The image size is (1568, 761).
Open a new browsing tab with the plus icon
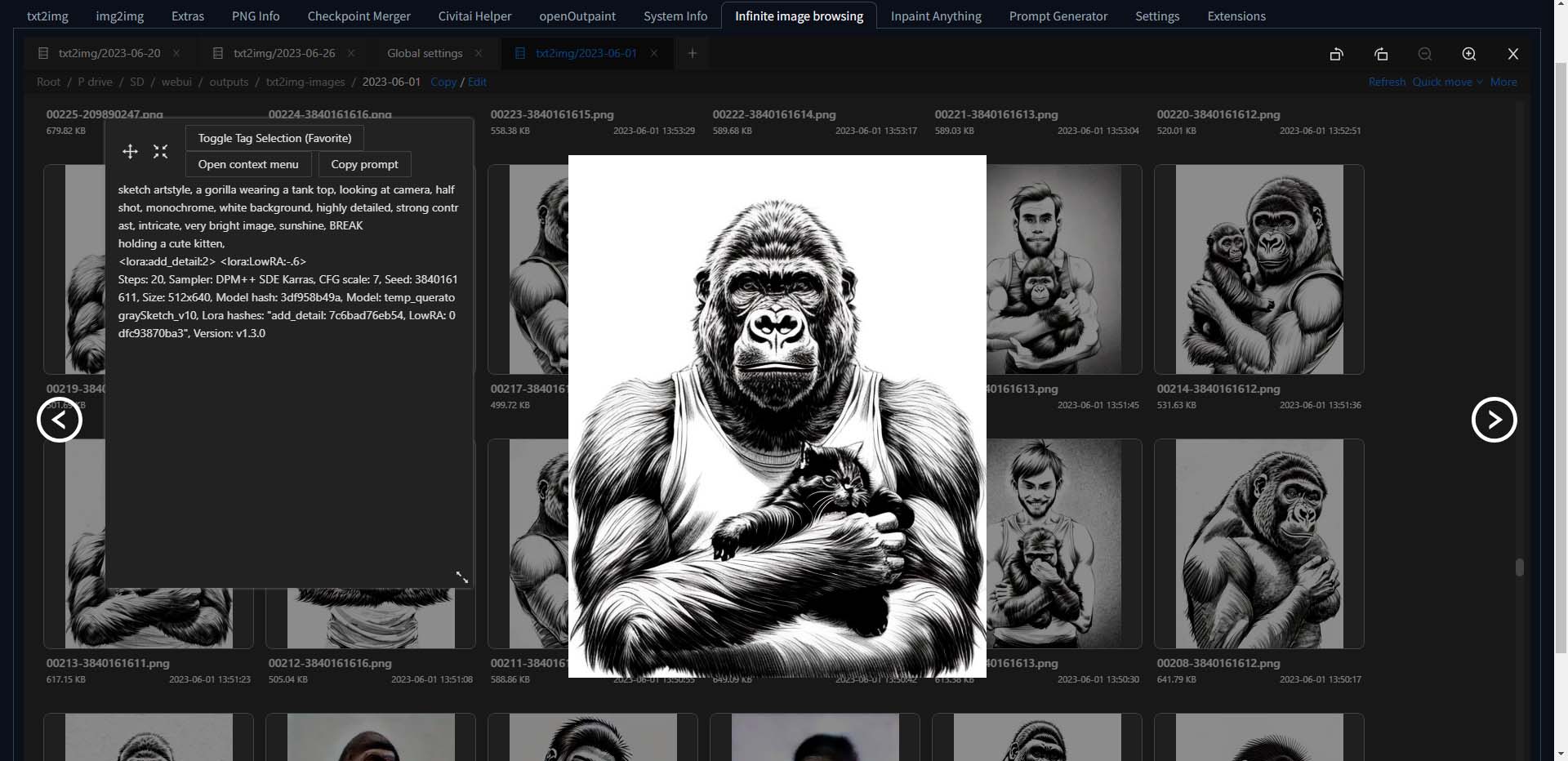[x=692, y=53]
